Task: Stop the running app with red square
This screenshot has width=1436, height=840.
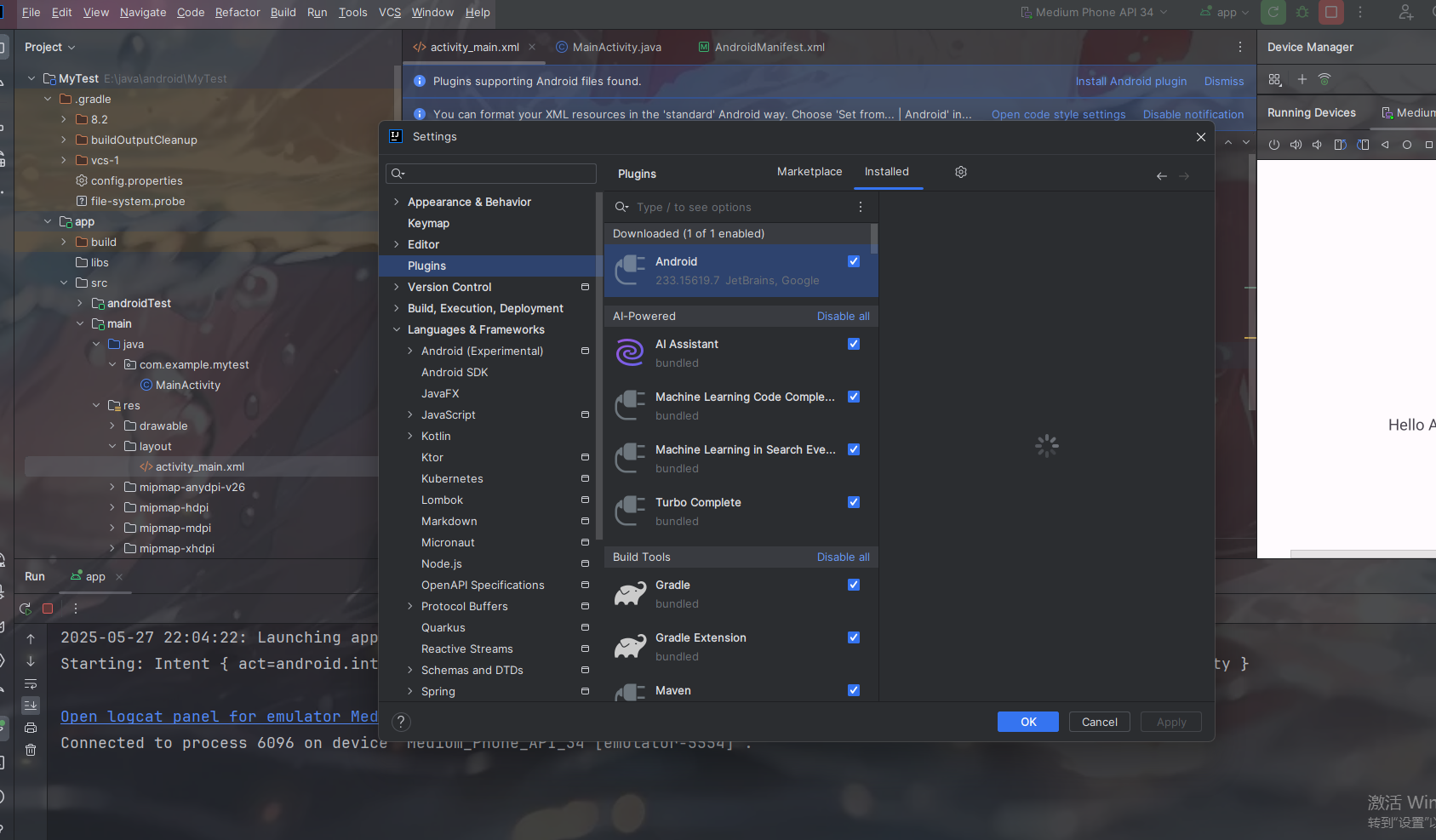Action: pyautogui.click(x=1331, y=12)
